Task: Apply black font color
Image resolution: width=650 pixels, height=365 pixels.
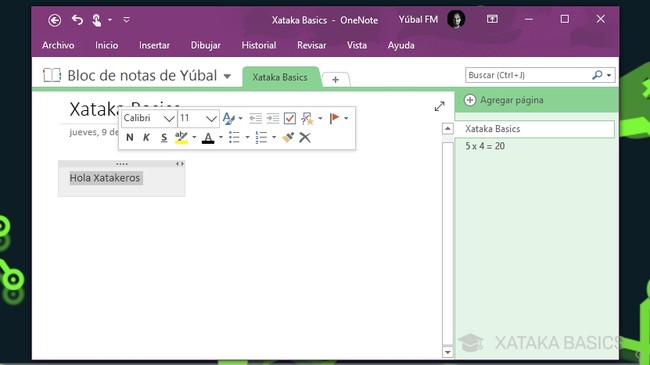Action: 208,138
